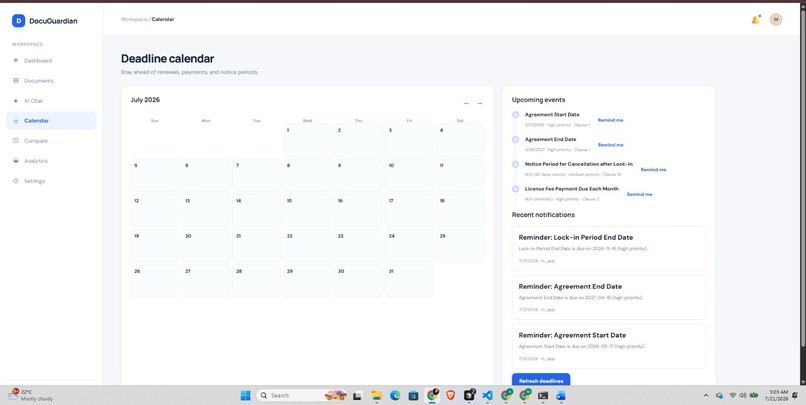Click Remind me for Agreement Start Date
Image resolution: width=806 pixels, height=405 pixels.
pyautogui.click(x=610, y=120)
